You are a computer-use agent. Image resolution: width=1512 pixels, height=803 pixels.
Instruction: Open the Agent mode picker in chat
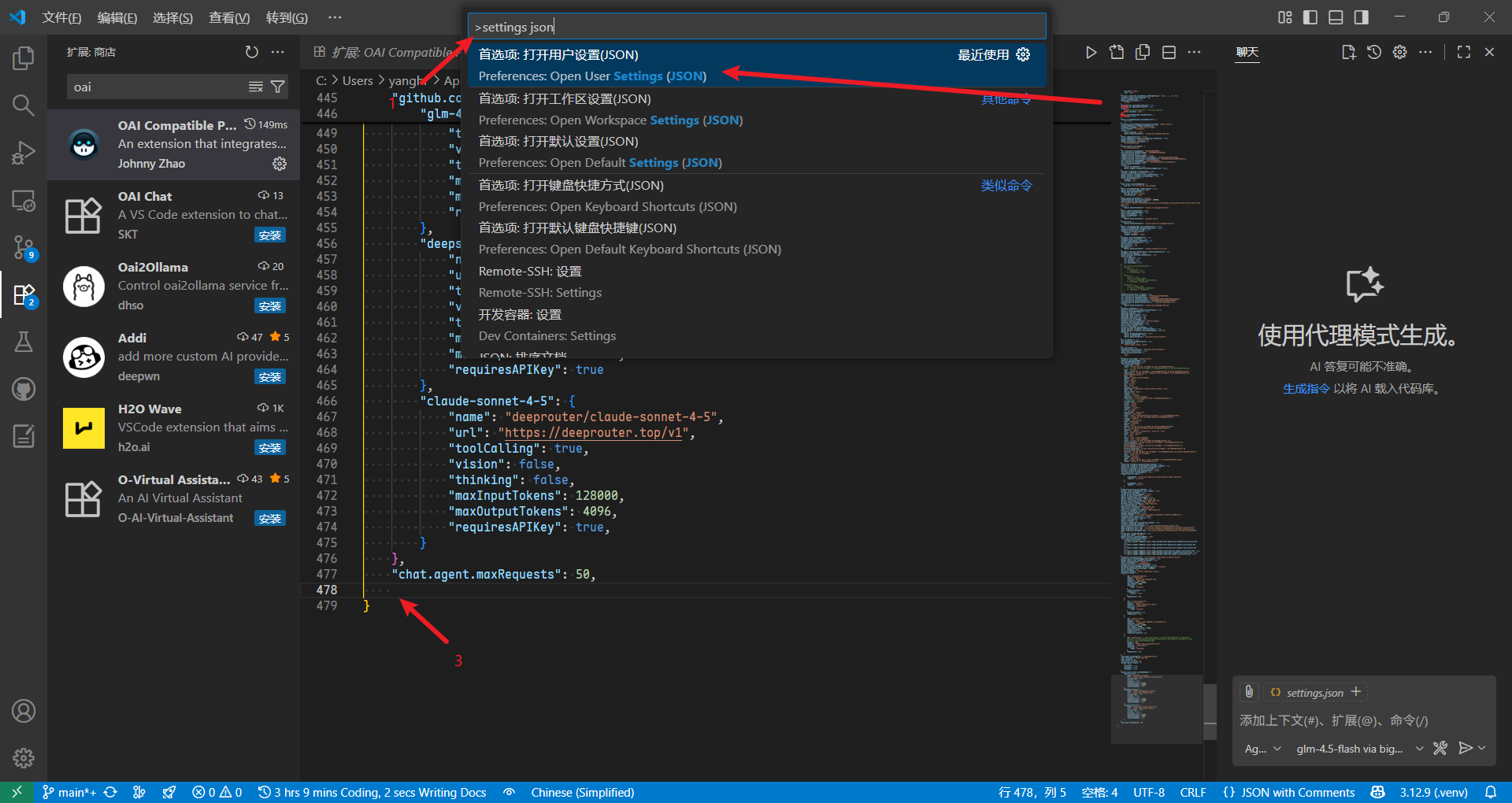pos(1263,749)
